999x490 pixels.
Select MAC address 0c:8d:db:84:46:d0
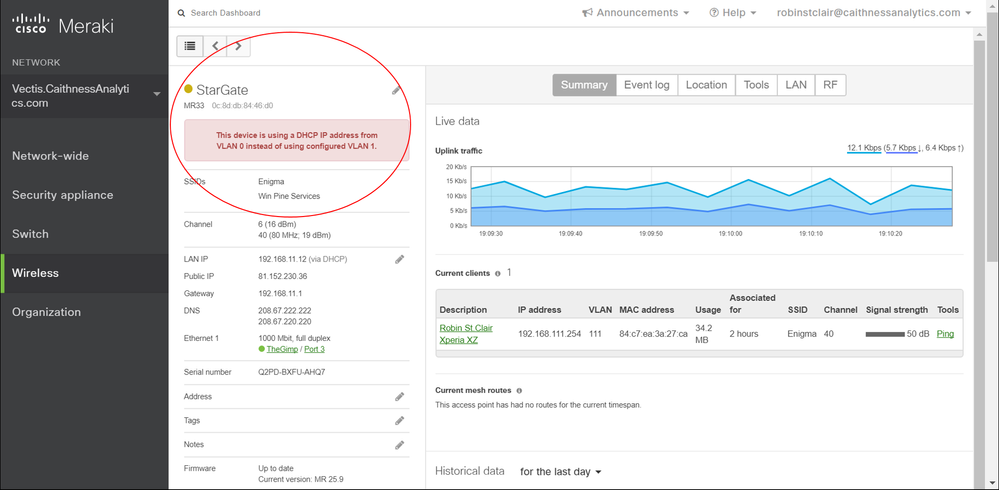click(x=243, y=106)
